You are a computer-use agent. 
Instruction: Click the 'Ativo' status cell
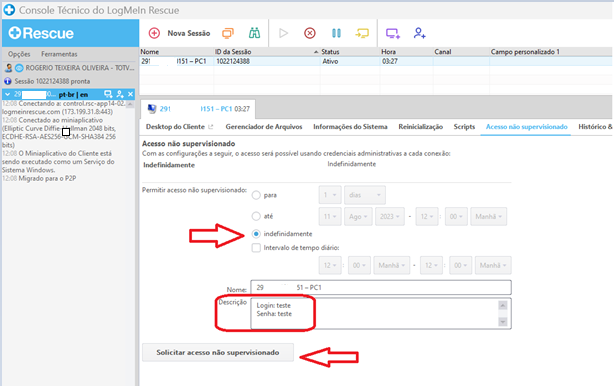pos(330,61)
